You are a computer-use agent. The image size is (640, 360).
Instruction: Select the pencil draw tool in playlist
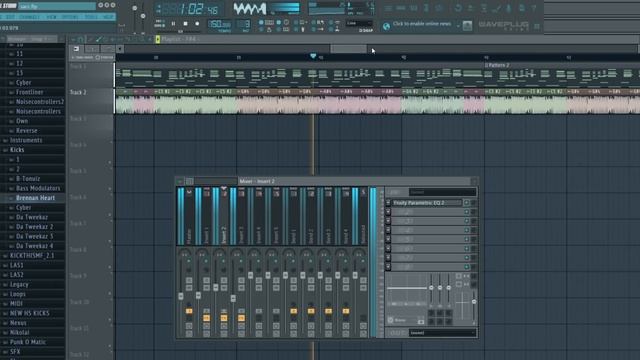(x=90, y=39)
